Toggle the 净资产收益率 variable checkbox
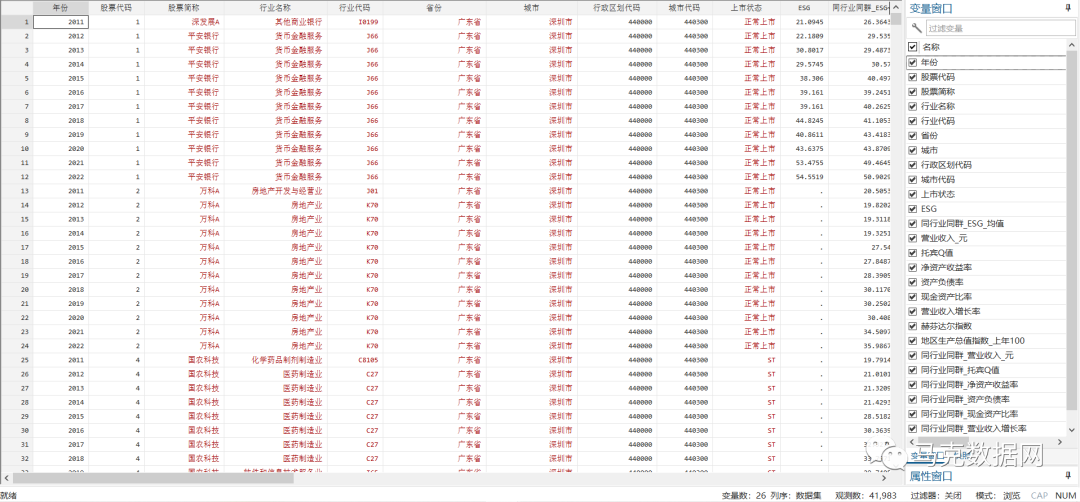Image resolution: width=1080 pixels, height=502 pixels. 913,267
